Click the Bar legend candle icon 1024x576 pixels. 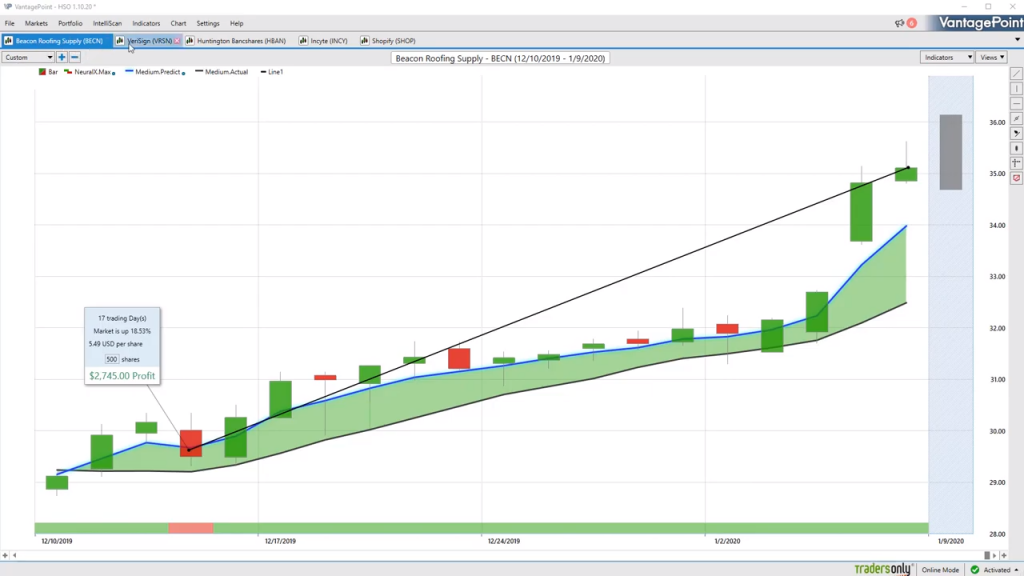coord(42,72)
